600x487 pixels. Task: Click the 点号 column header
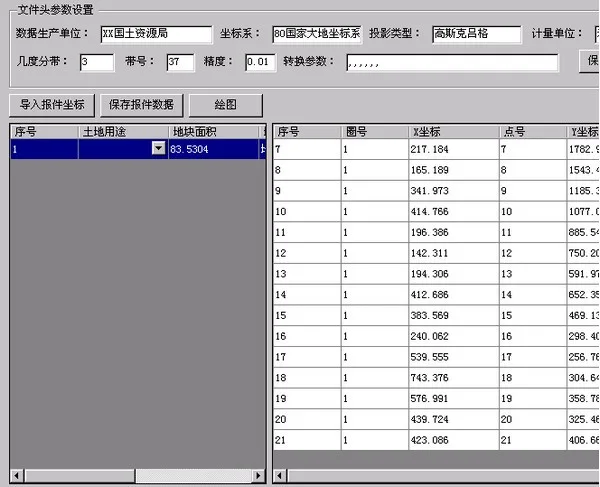click(x=533, y=132)
